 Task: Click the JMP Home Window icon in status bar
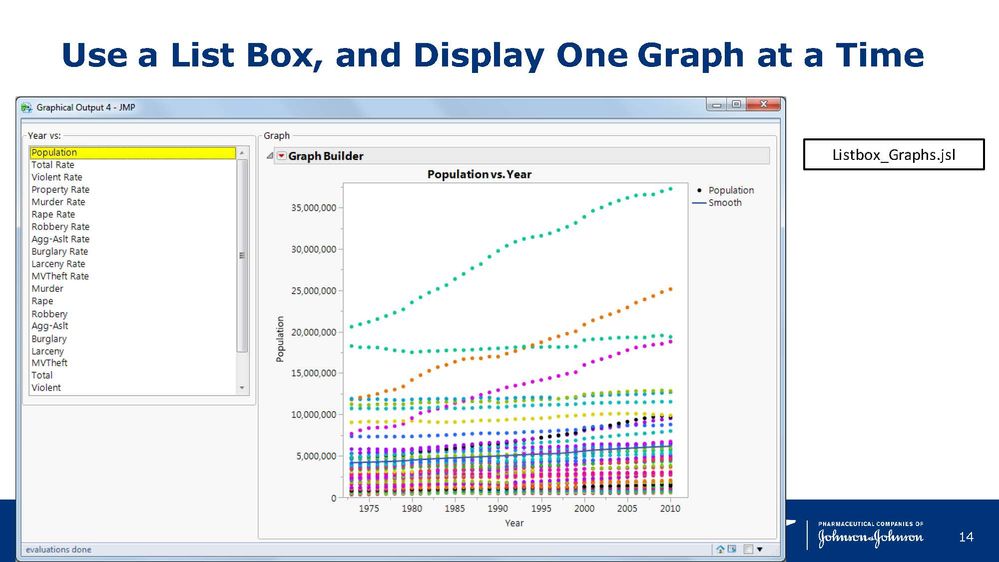click(720, 549)
